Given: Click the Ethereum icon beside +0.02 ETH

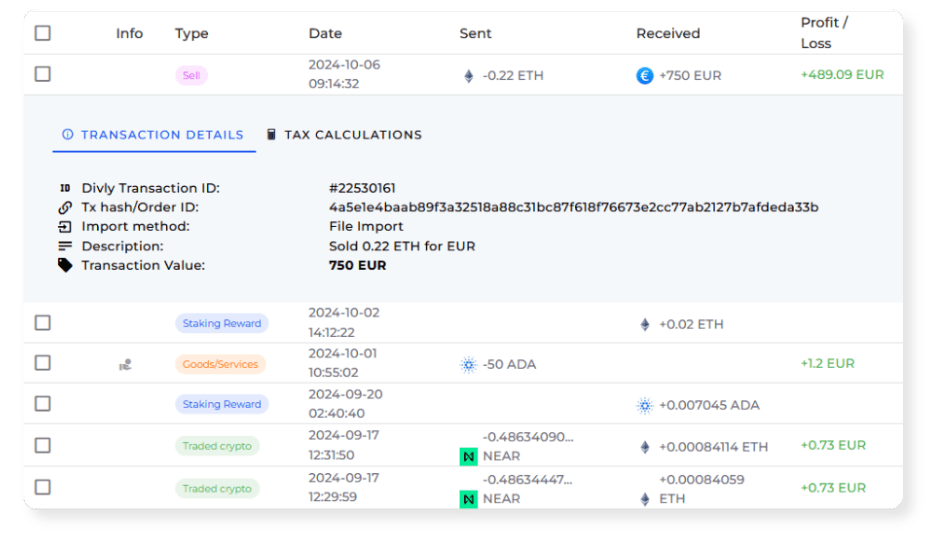Looking at the screenshot, I should (645, 324).
